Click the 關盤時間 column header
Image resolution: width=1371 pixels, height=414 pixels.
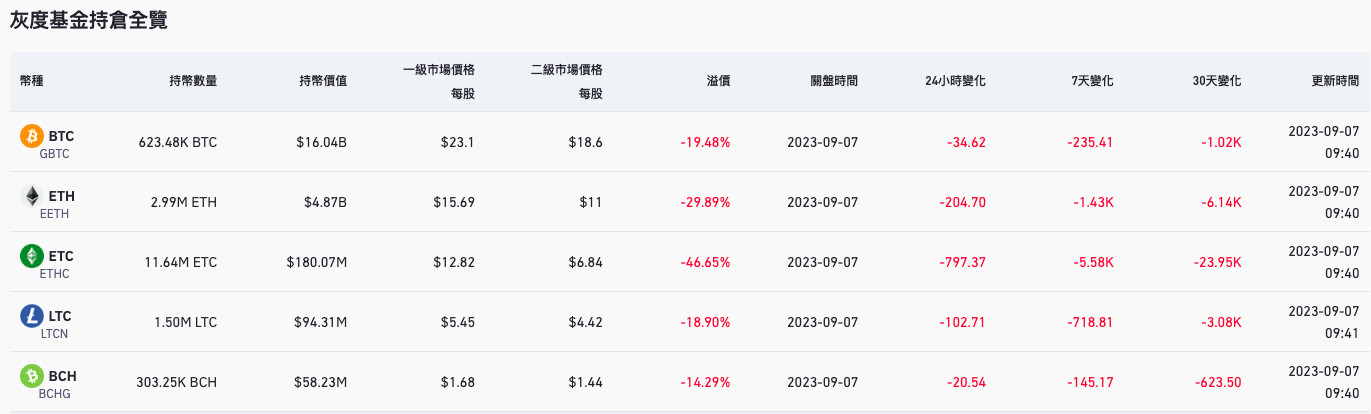pos(834,81)
